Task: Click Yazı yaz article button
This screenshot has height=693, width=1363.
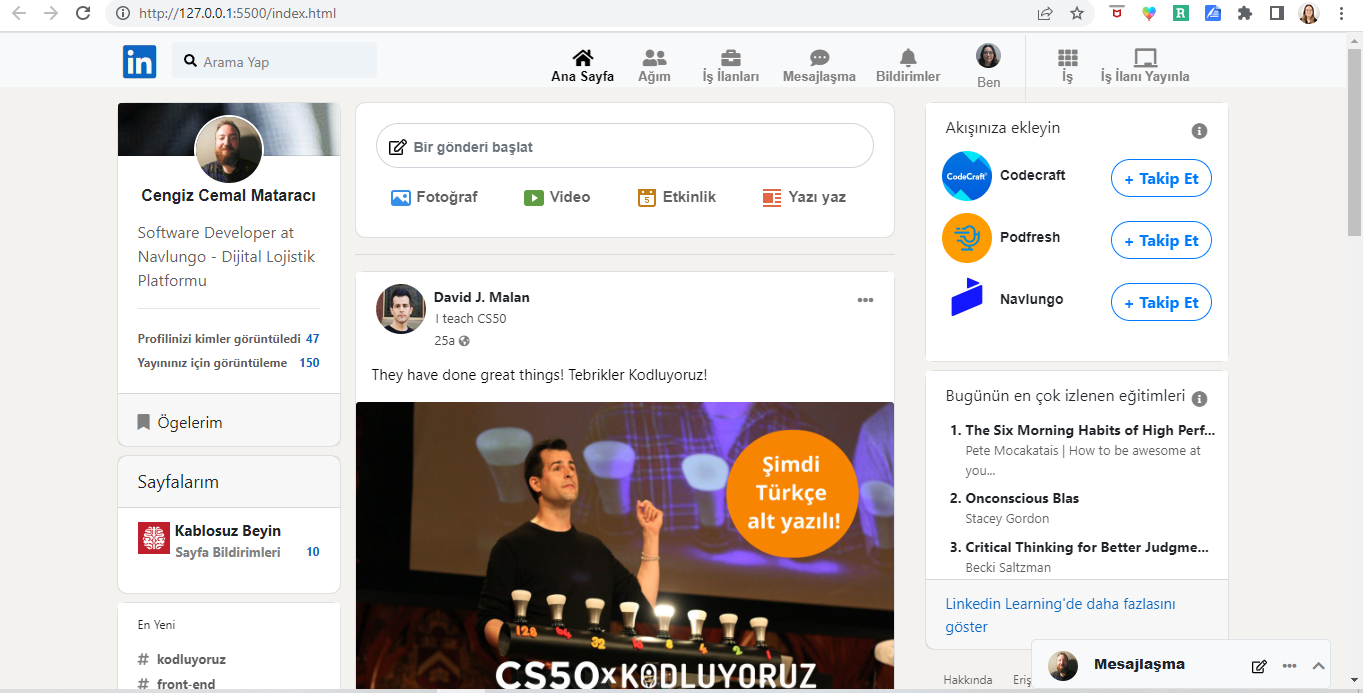Action: [804, 197]
